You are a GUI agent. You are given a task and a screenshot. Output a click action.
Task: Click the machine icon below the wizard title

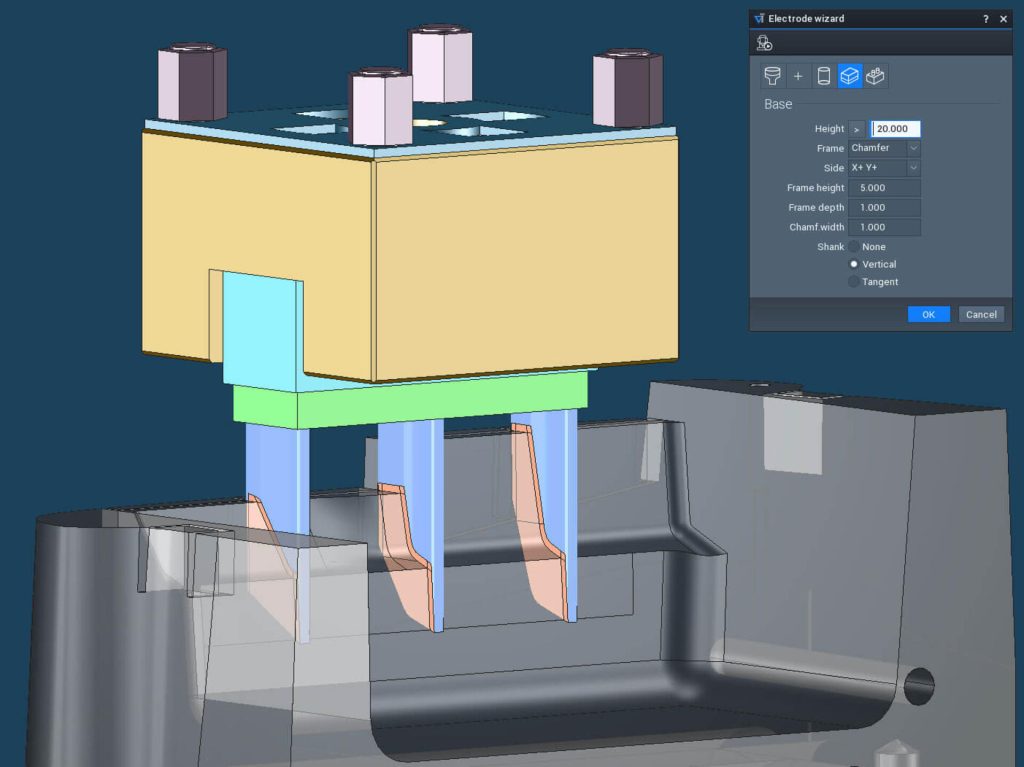pyautogui.click(x=765, y=42)
